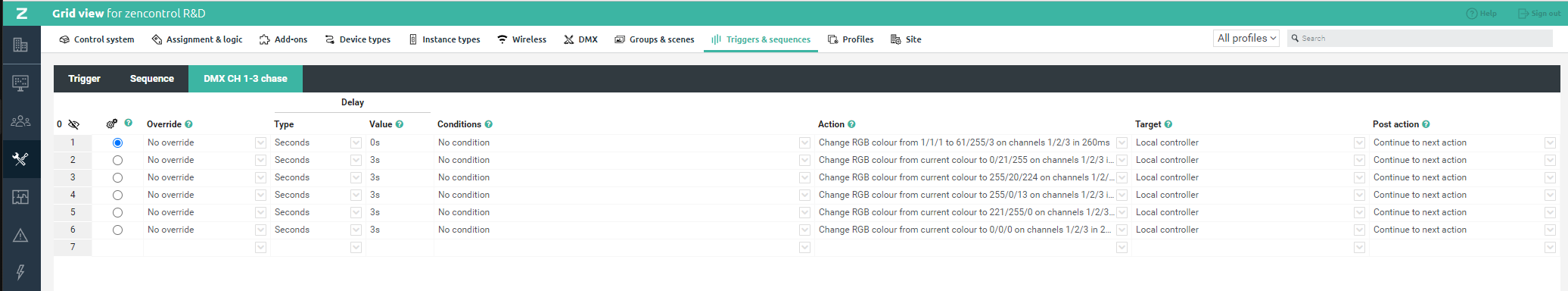The image size is (1568, 291).
Task: Open the floor plan sidebar icon
Action: (x=20, y=197)
